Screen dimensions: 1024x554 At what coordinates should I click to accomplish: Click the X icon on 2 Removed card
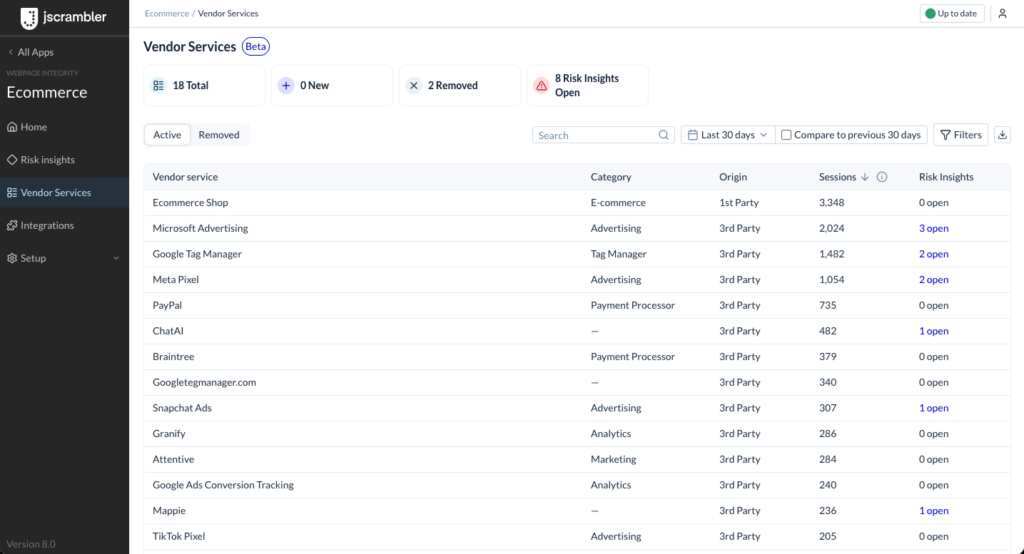tap(413, 86)
